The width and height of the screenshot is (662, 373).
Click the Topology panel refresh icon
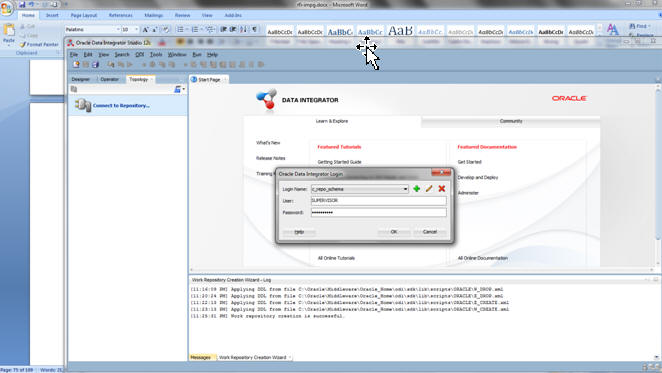[74, 89]
